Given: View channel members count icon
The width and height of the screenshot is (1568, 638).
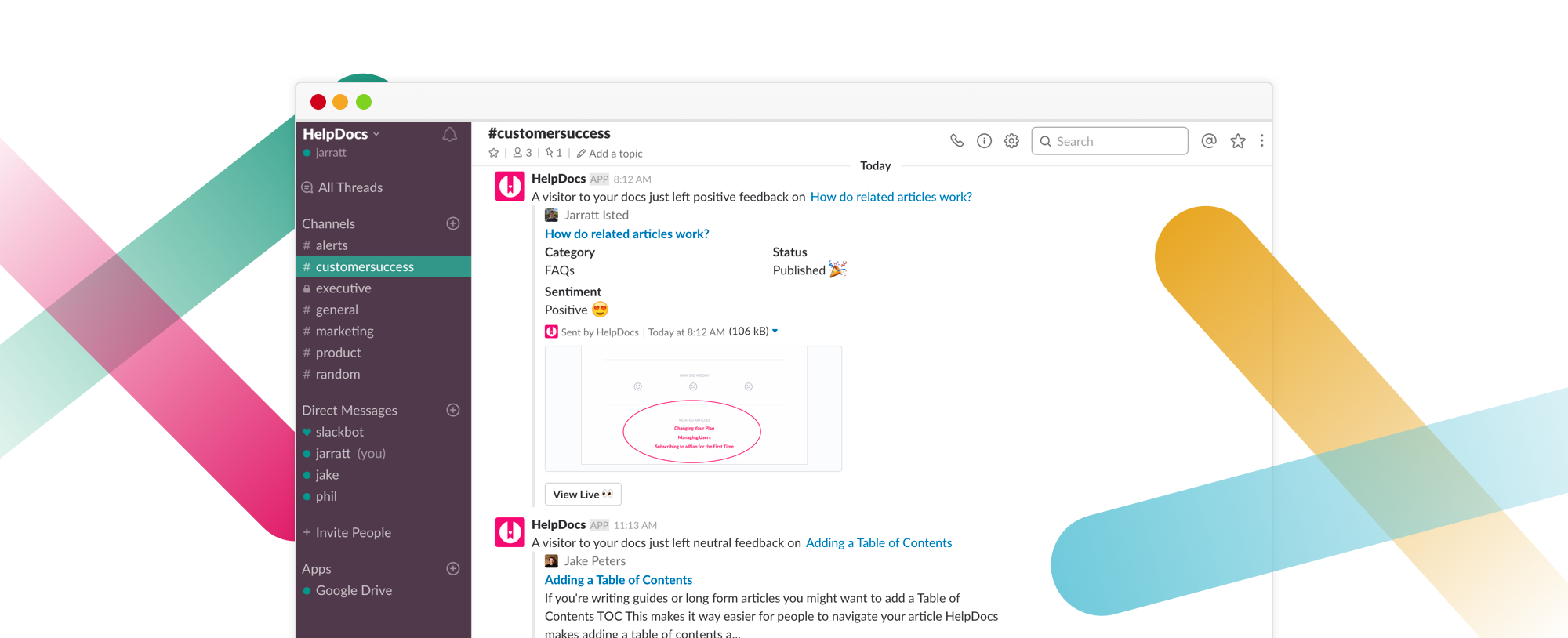Looking at the screenshot, I should tap(522, 153).
